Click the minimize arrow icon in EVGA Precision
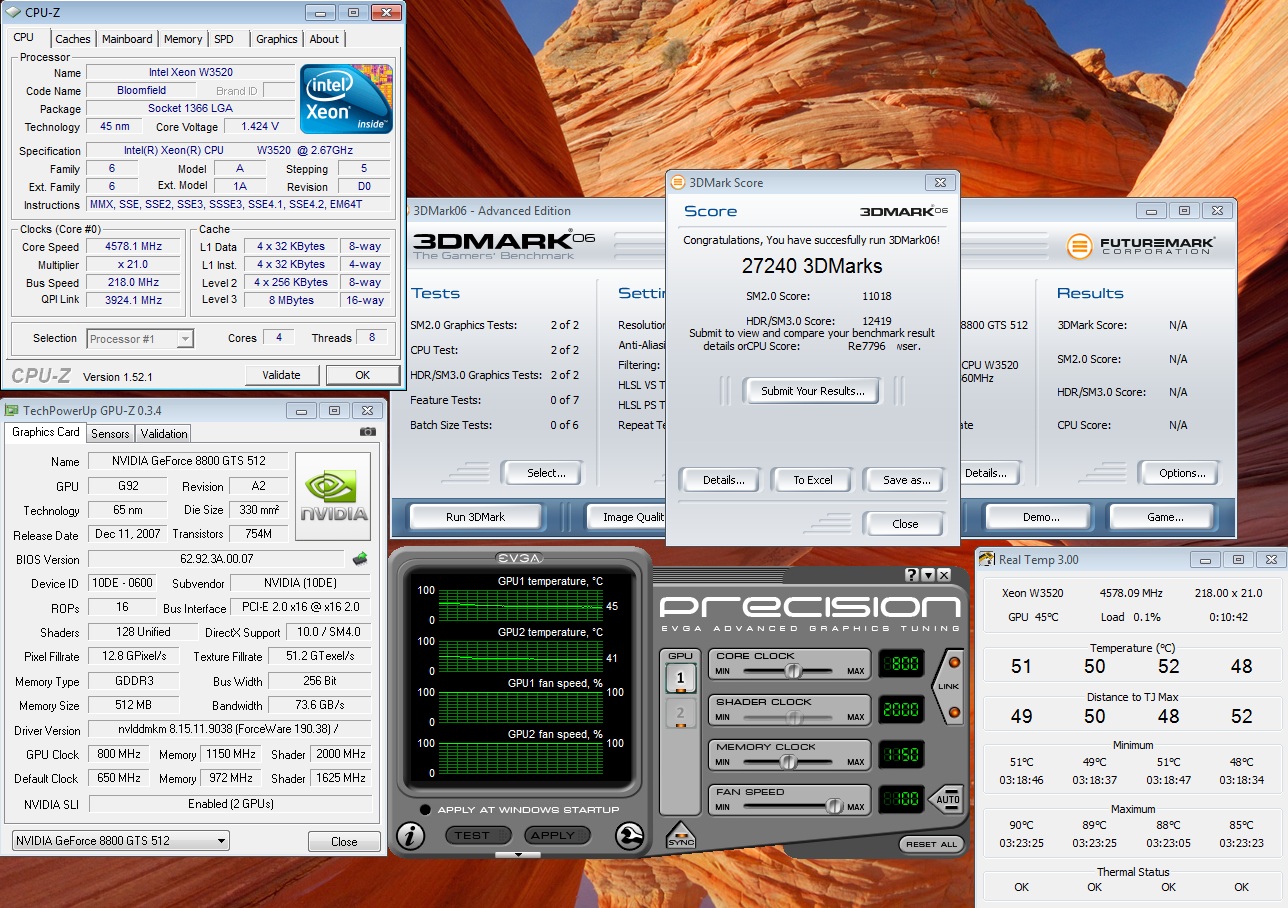Image resolution: width=1288 pixels, height=908 pixels. pos(928,575)
